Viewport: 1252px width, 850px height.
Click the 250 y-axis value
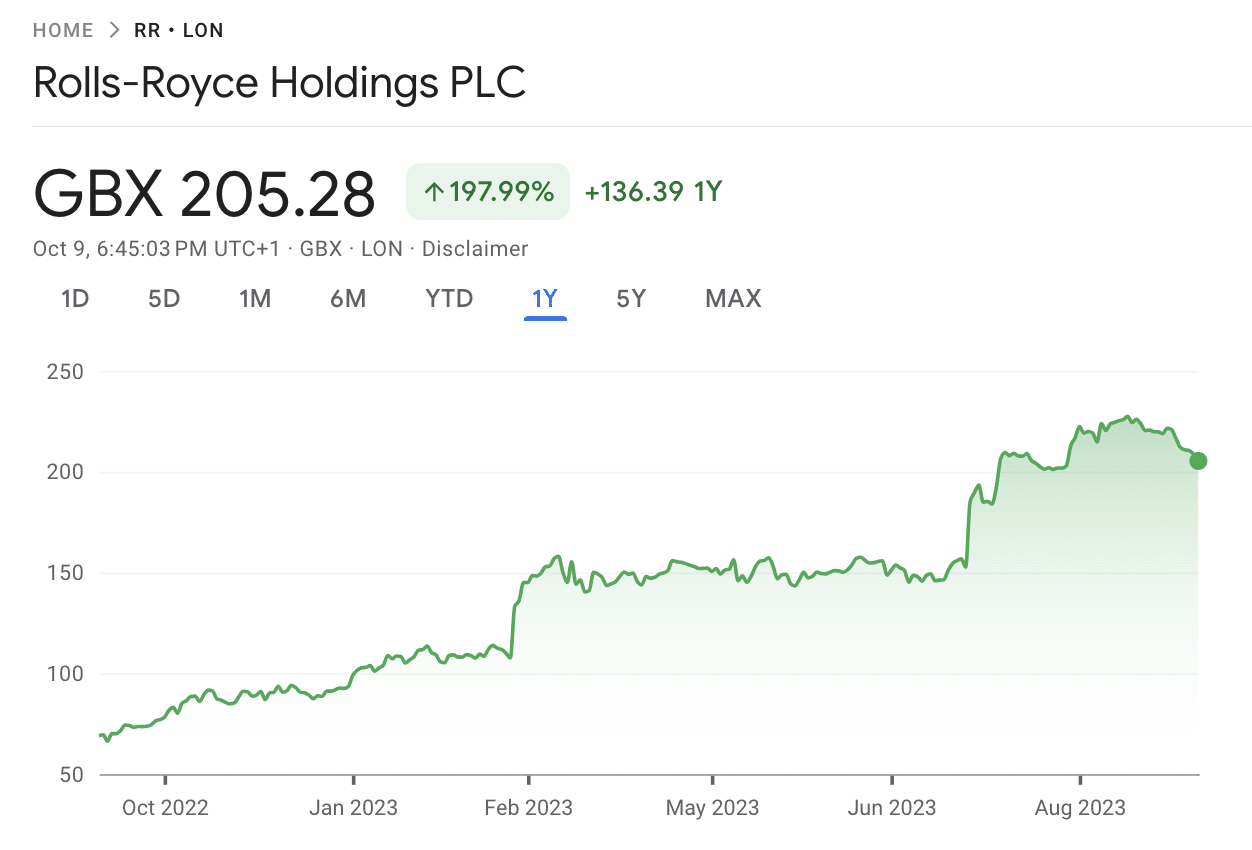[x=65, y=372]
